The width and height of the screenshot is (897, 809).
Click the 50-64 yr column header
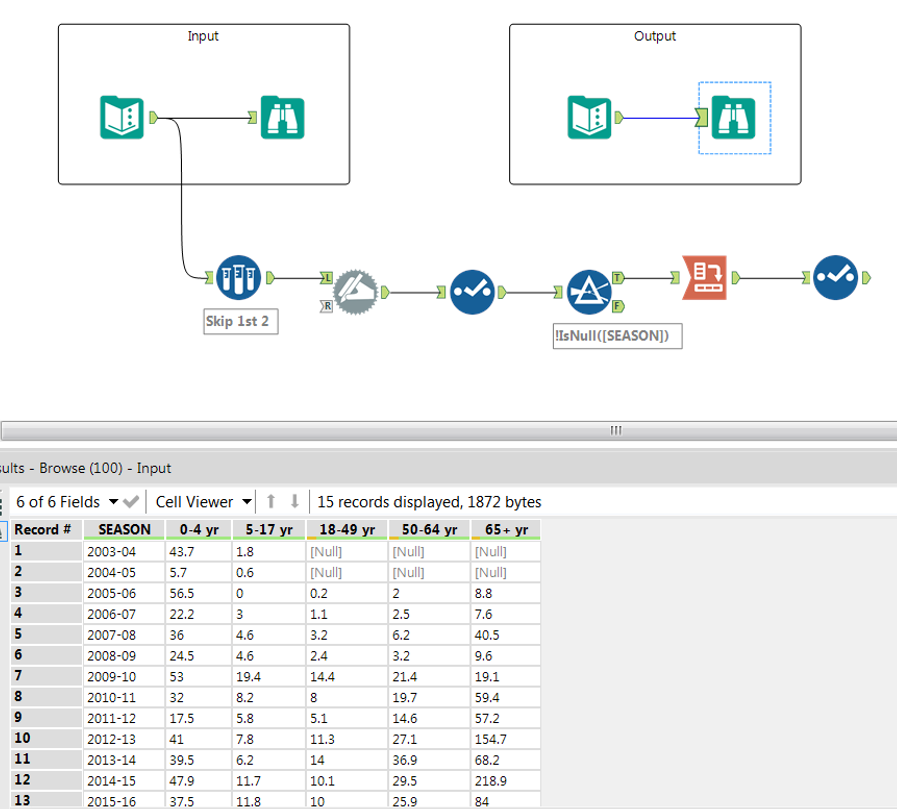coord(429,530)
